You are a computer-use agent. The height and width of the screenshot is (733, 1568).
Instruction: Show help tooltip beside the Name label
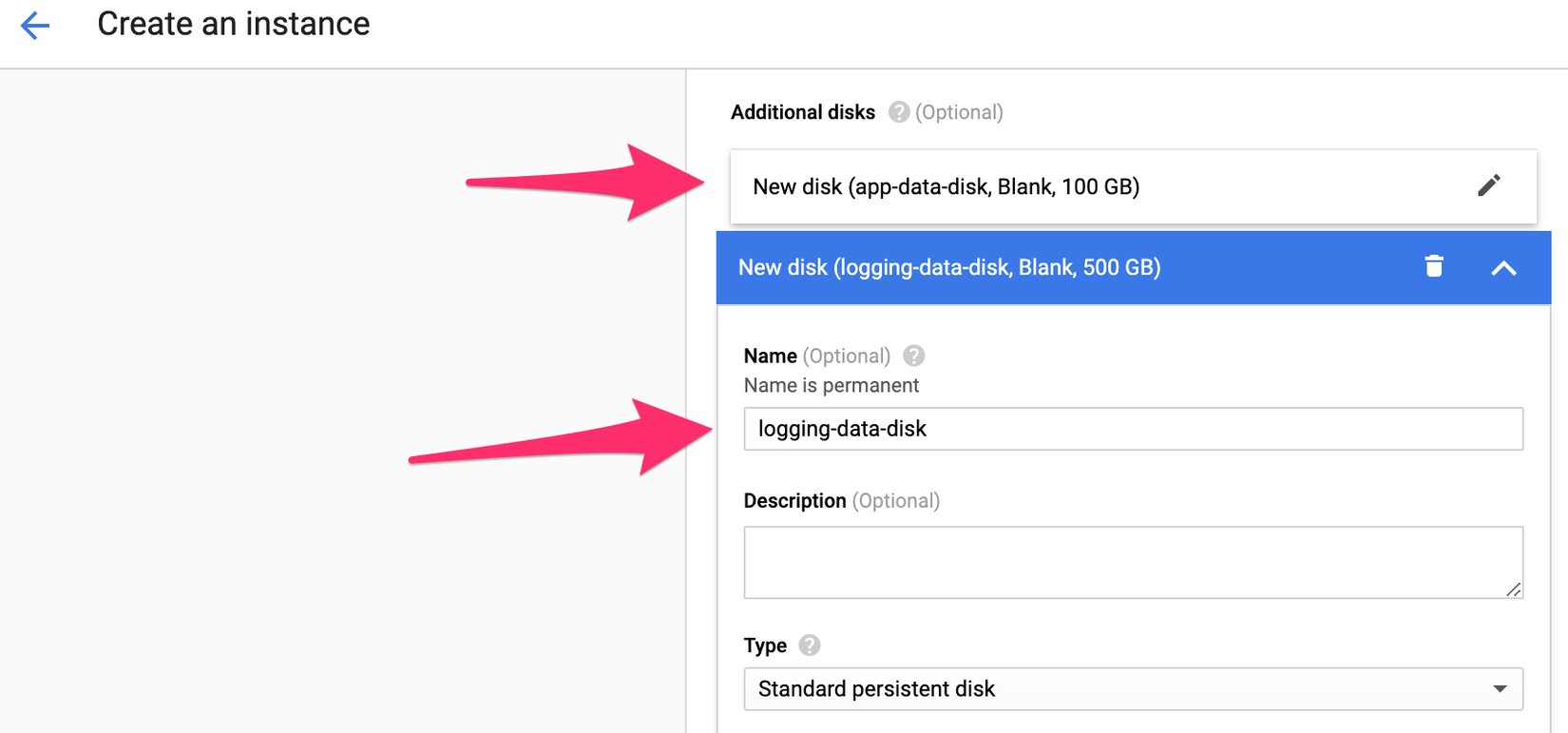tap(913, 356)
